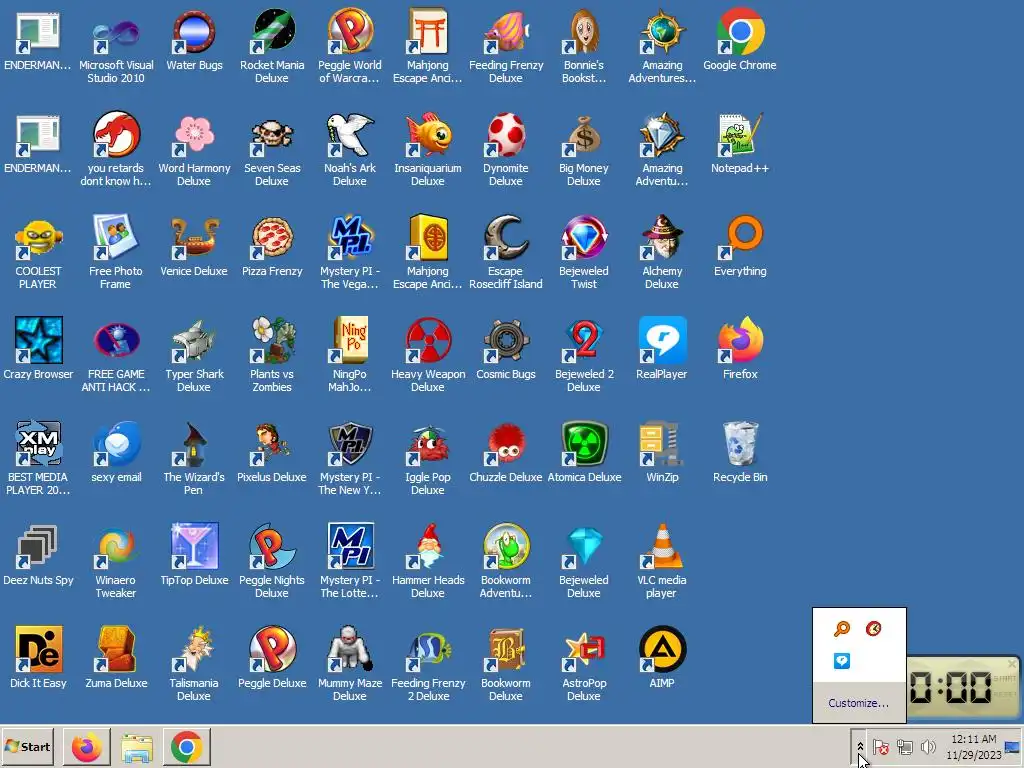Open the TipTop Deluxe shortcut
Image resolution: width=1024 pixels, height=768 pixels.
click(x=194, y=556)
